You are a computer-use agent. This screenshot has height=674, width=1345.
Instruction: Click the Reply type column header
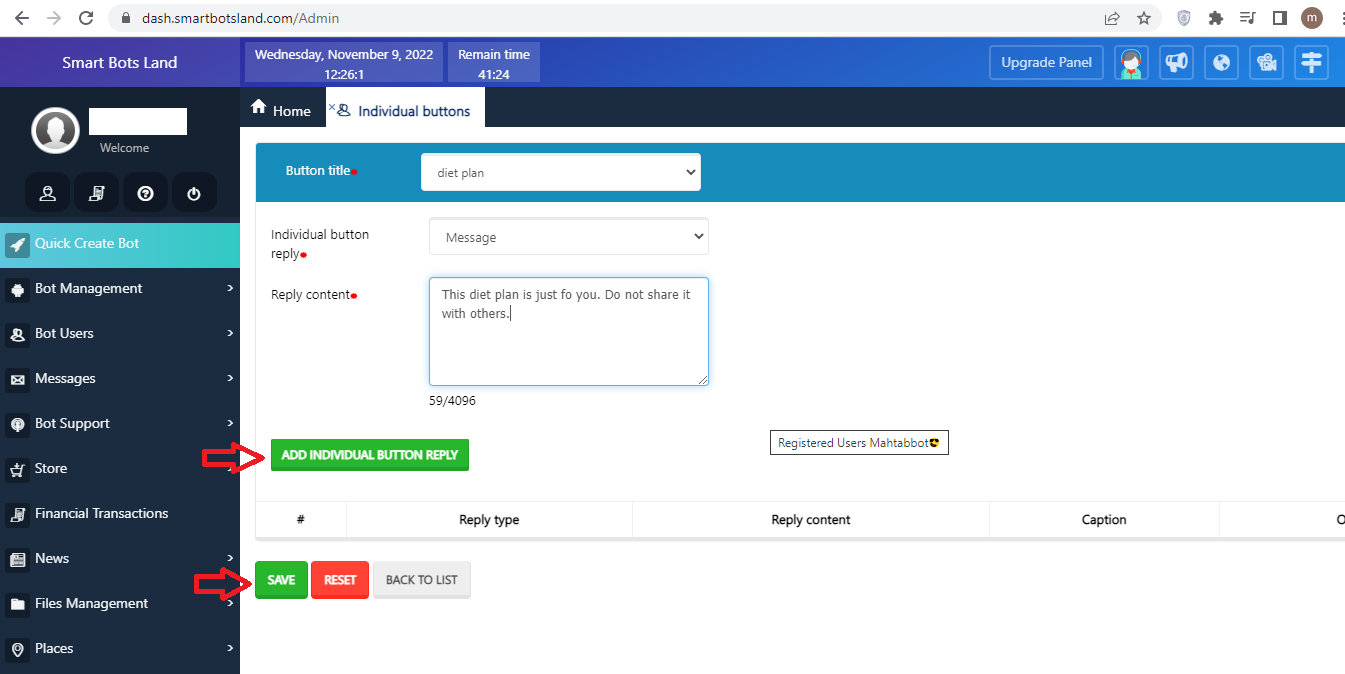tap(489, 520)
